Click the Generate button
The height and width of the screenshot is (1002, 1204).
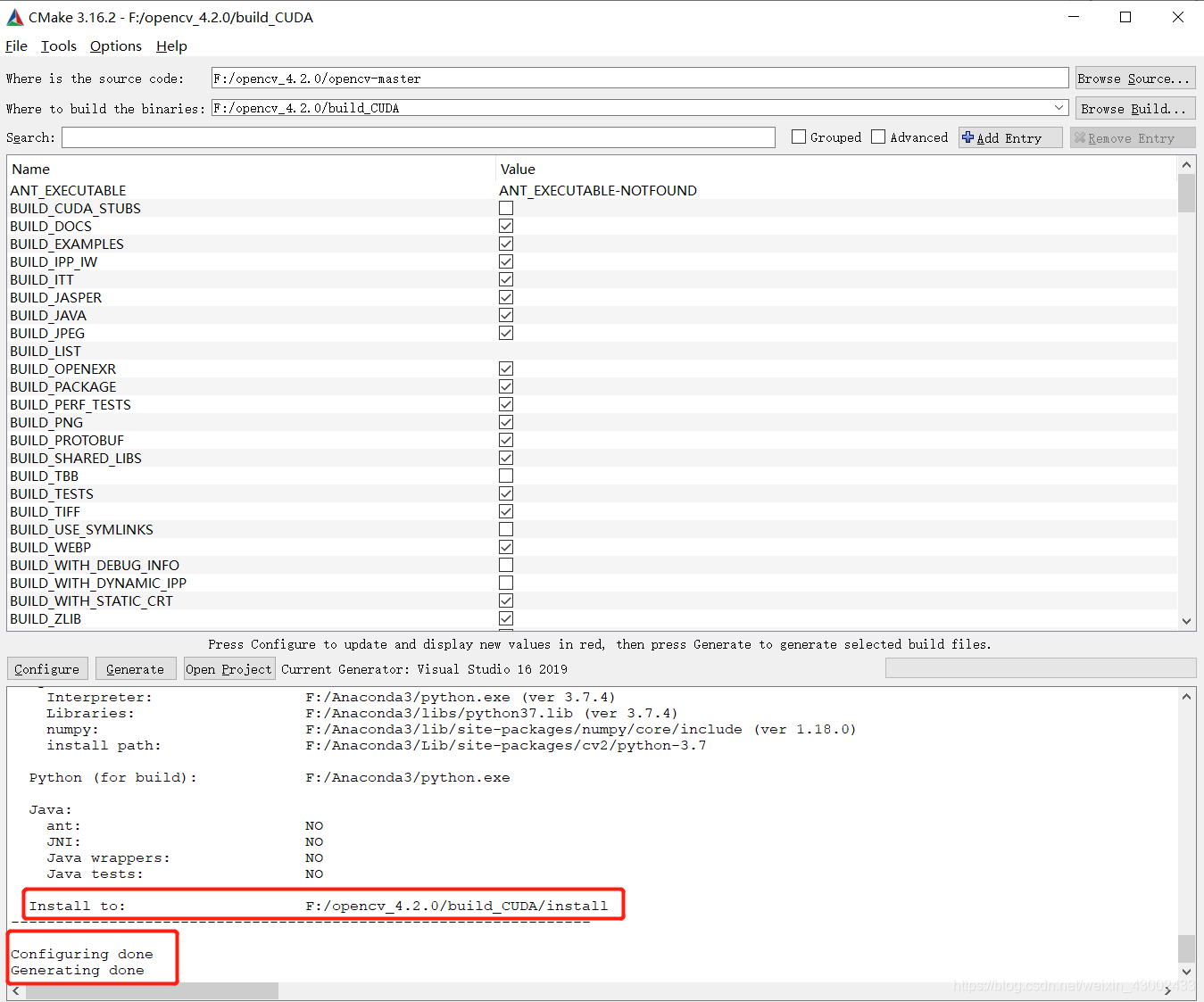136,669
